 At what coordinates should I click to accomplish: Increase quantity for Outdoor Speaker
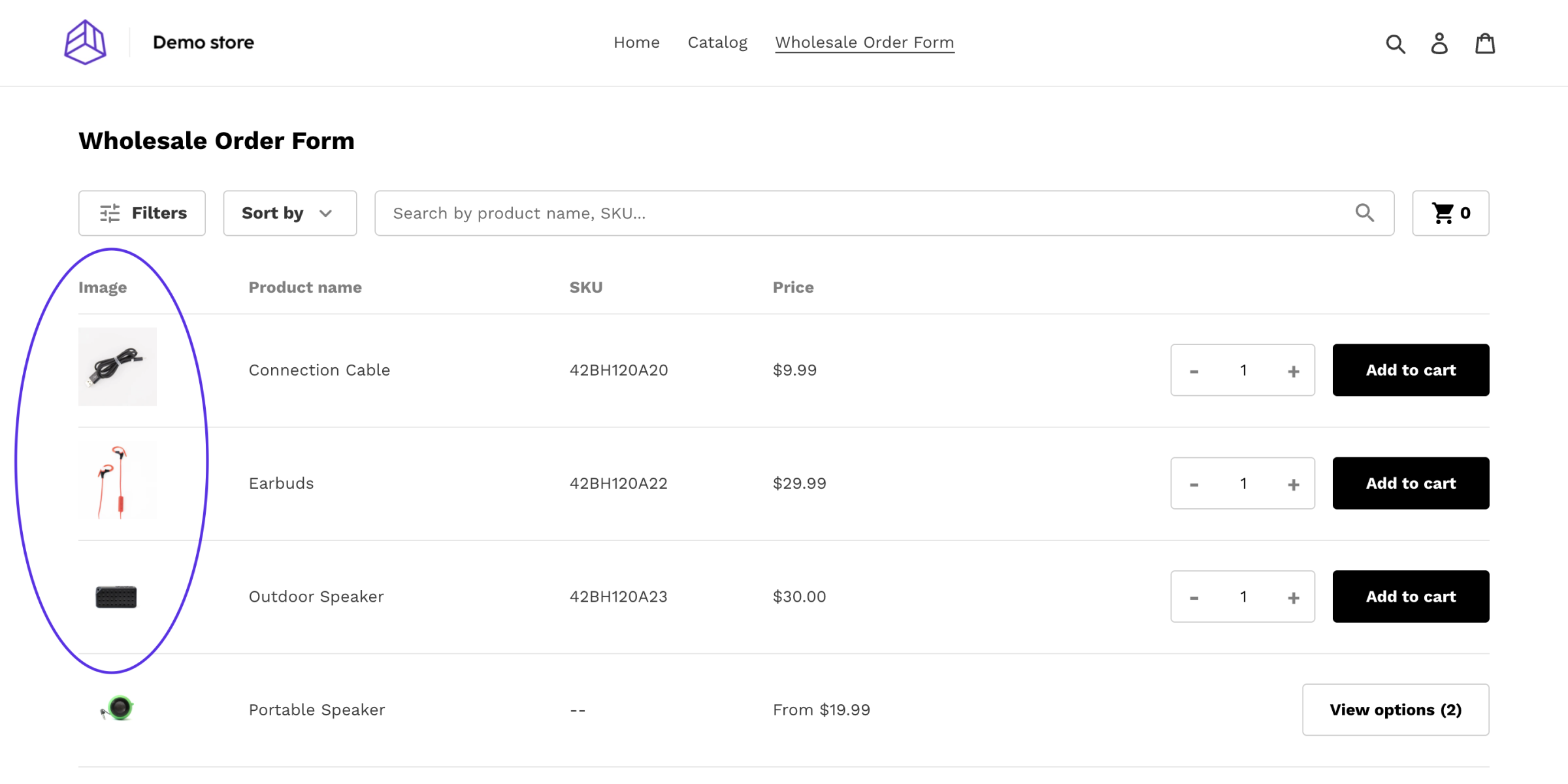1293,596
